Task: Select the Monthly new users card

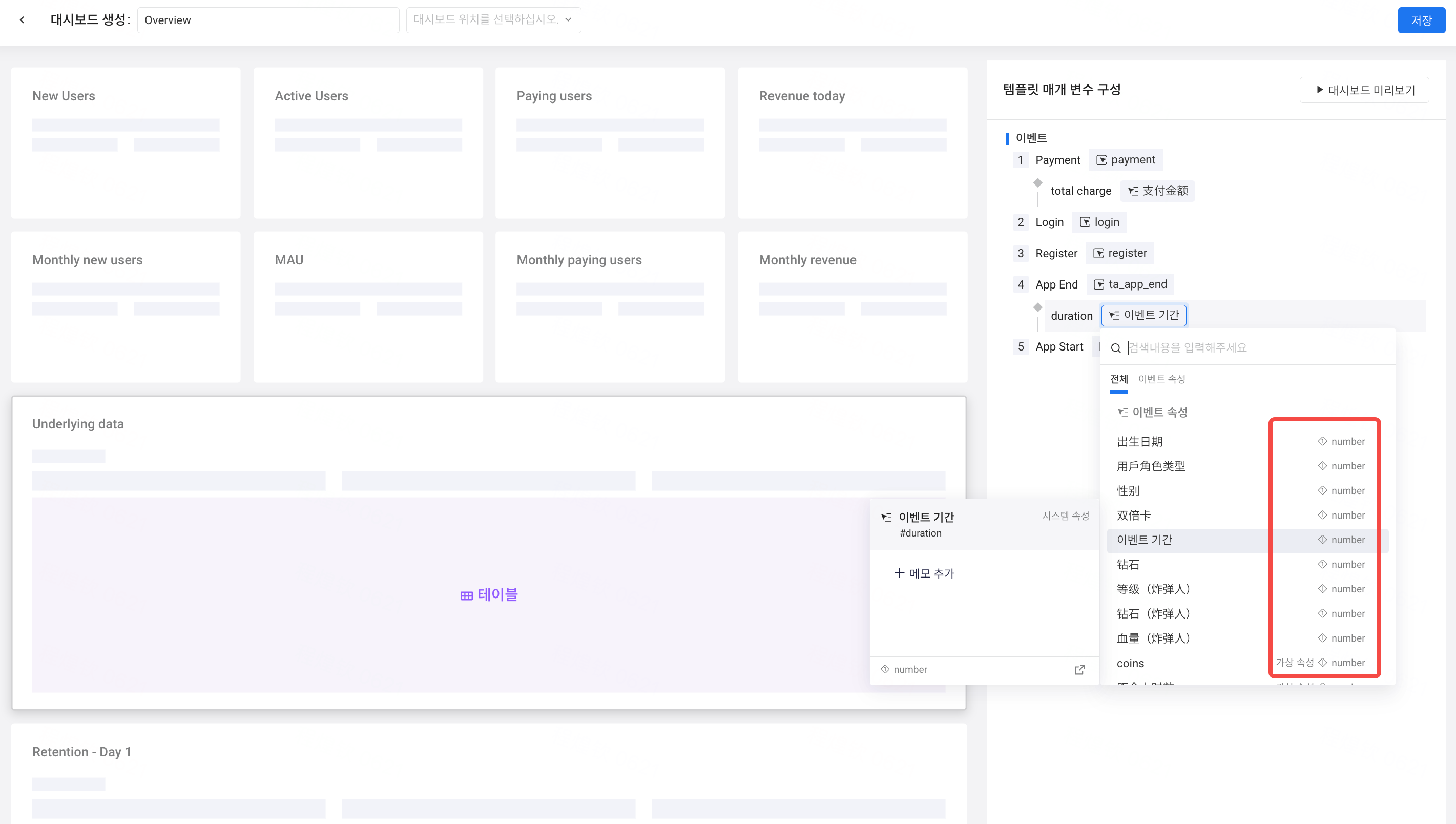Action: click(x=126, y=307)
